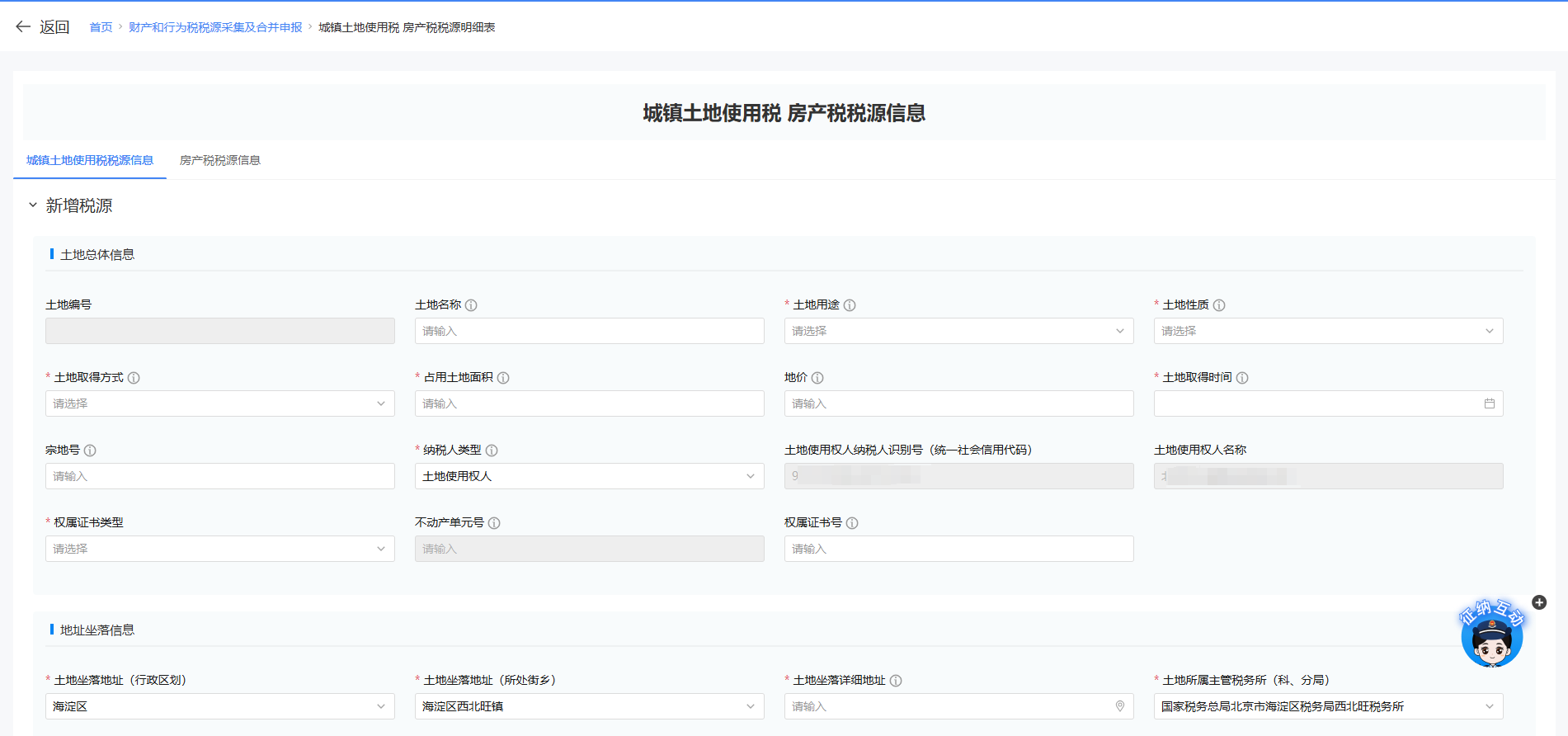
Task: Open 土地所属主管税务所 dropdown
Action: pyautogui.click(x=1328, y=706)
